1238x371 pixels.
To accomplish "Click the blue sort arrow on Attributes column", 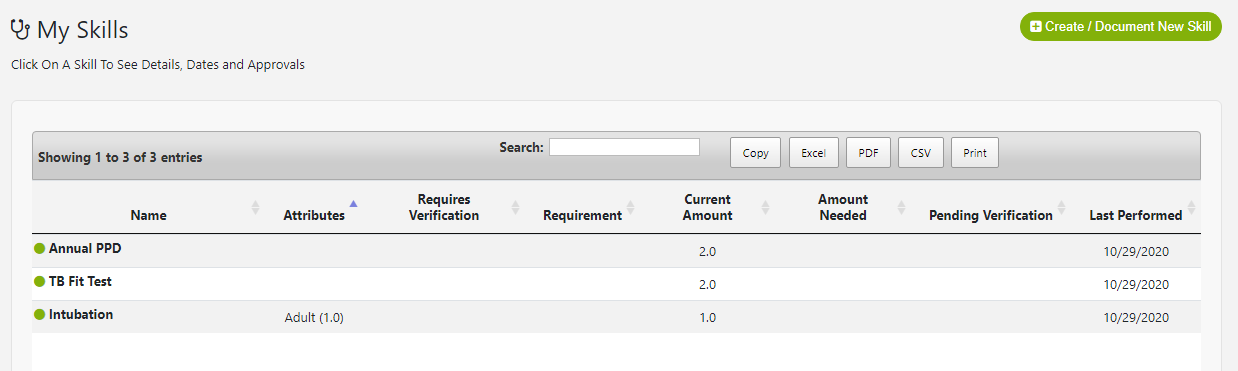I will pos(353,203).
